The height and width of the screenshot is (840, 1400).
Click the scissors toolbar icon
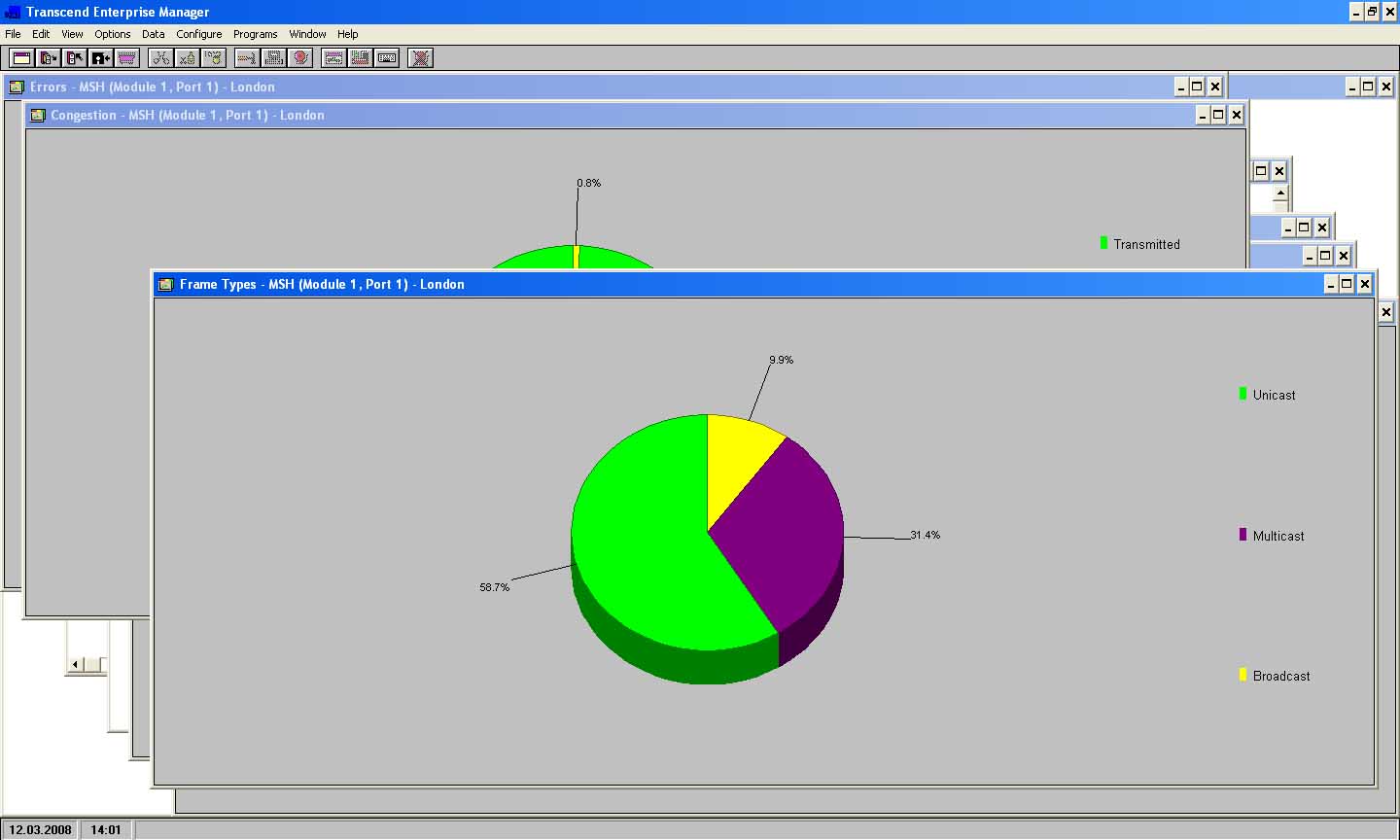160,58
